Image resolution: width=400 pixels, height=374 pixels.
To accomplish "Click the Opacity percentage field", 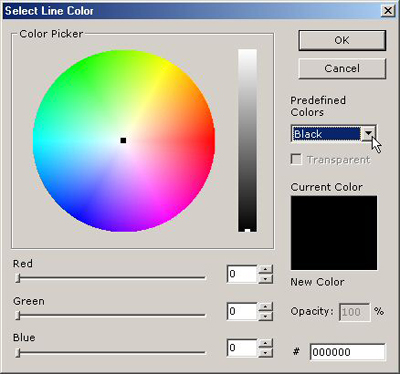I will pyautogui.click(x=354, y=312).
